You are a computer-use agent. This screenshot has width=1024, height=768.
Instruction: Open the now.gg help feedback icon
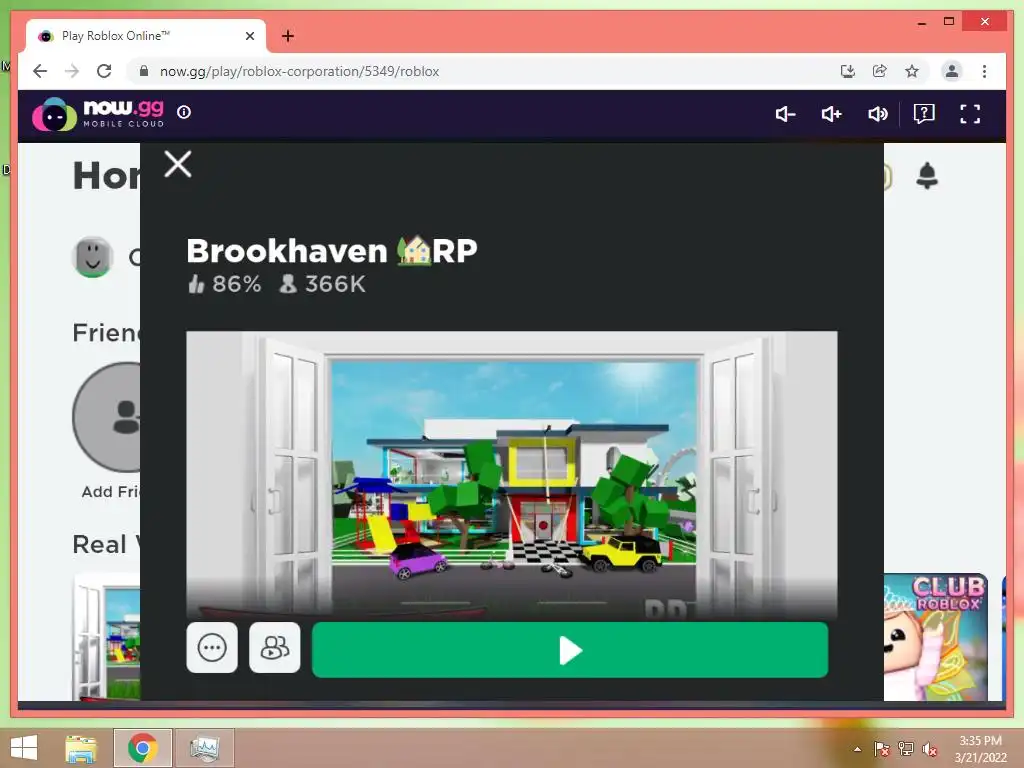(x=924, y=114)
